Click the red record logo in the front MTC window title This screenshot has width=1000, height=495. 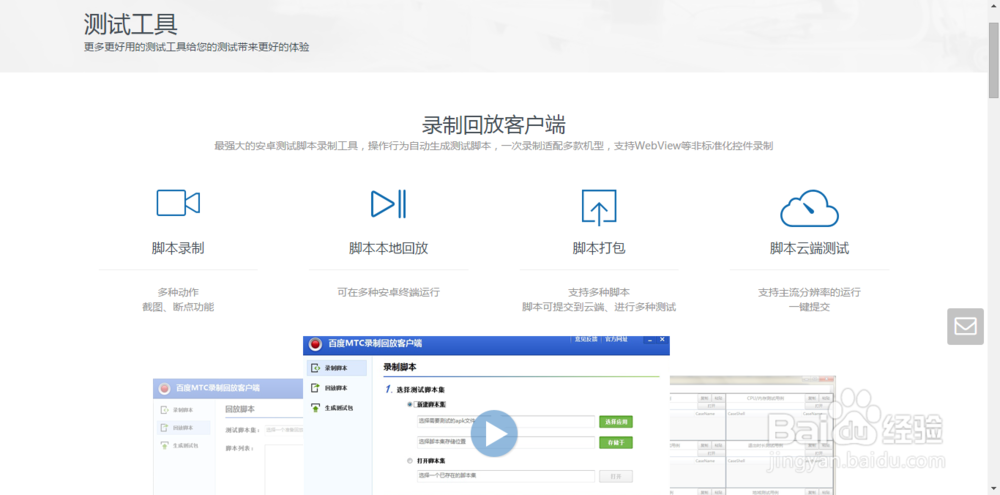[x=315, y=344]
